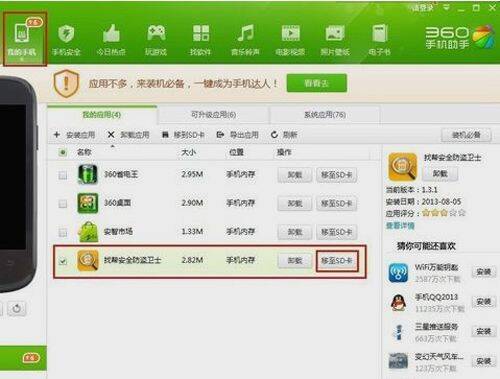Sort the list by the 大小 column header
Image resolution: width=500 pixels, height=379 pixels.
[188, 152]
